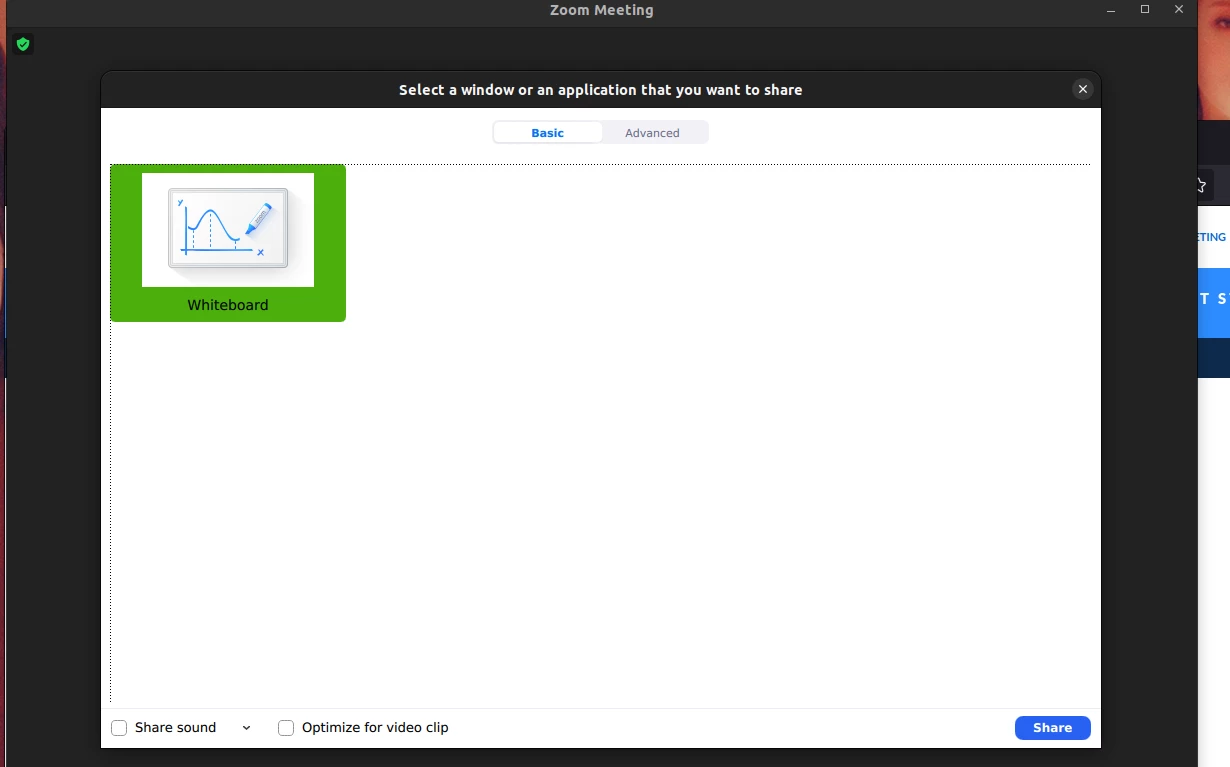Enable the Share sound checkbox
Viewport: 1230px width, 767px height.
tap(119, 728)
